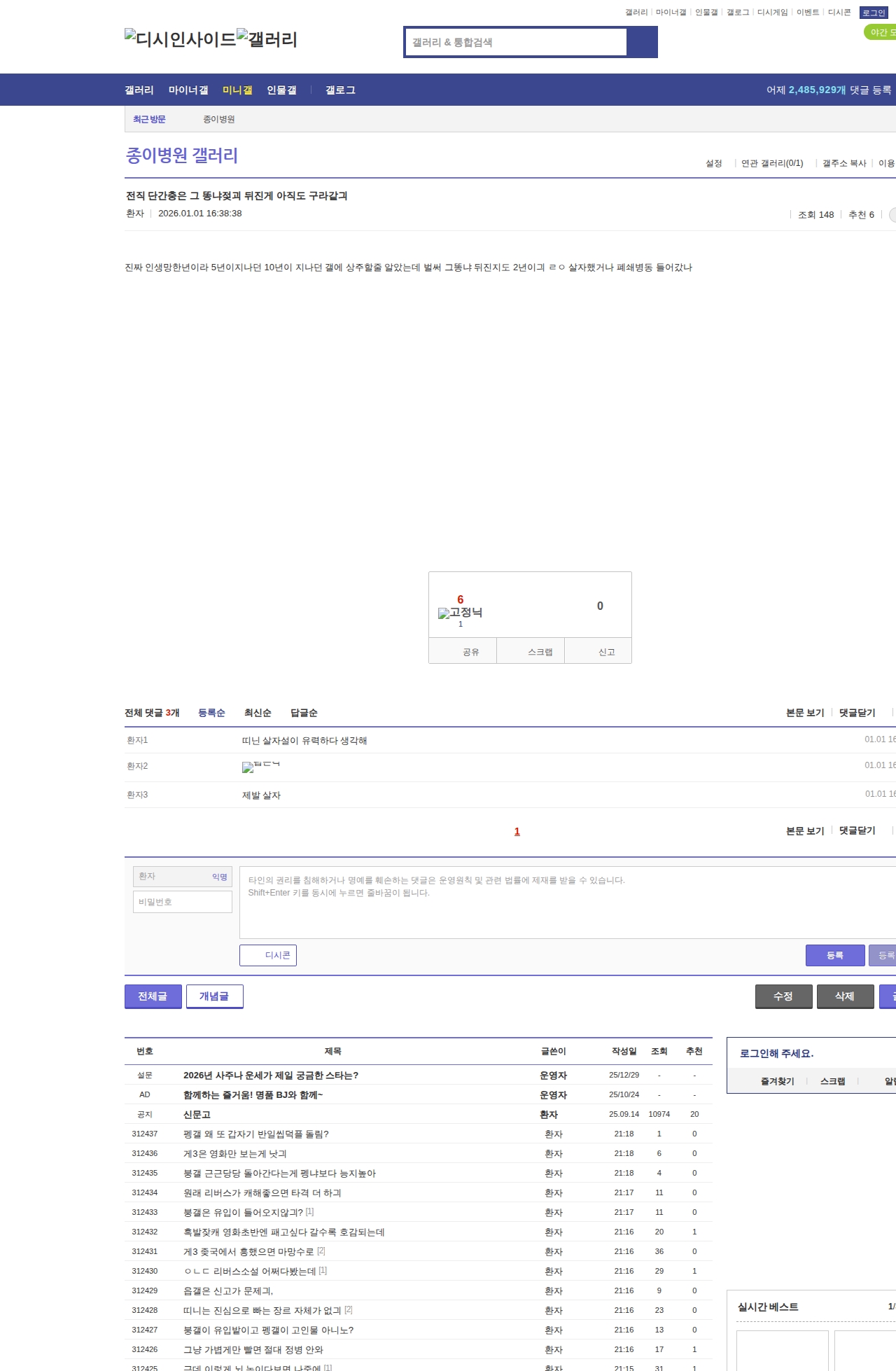Click the 디시인사이드 logo image

(180, 39)
